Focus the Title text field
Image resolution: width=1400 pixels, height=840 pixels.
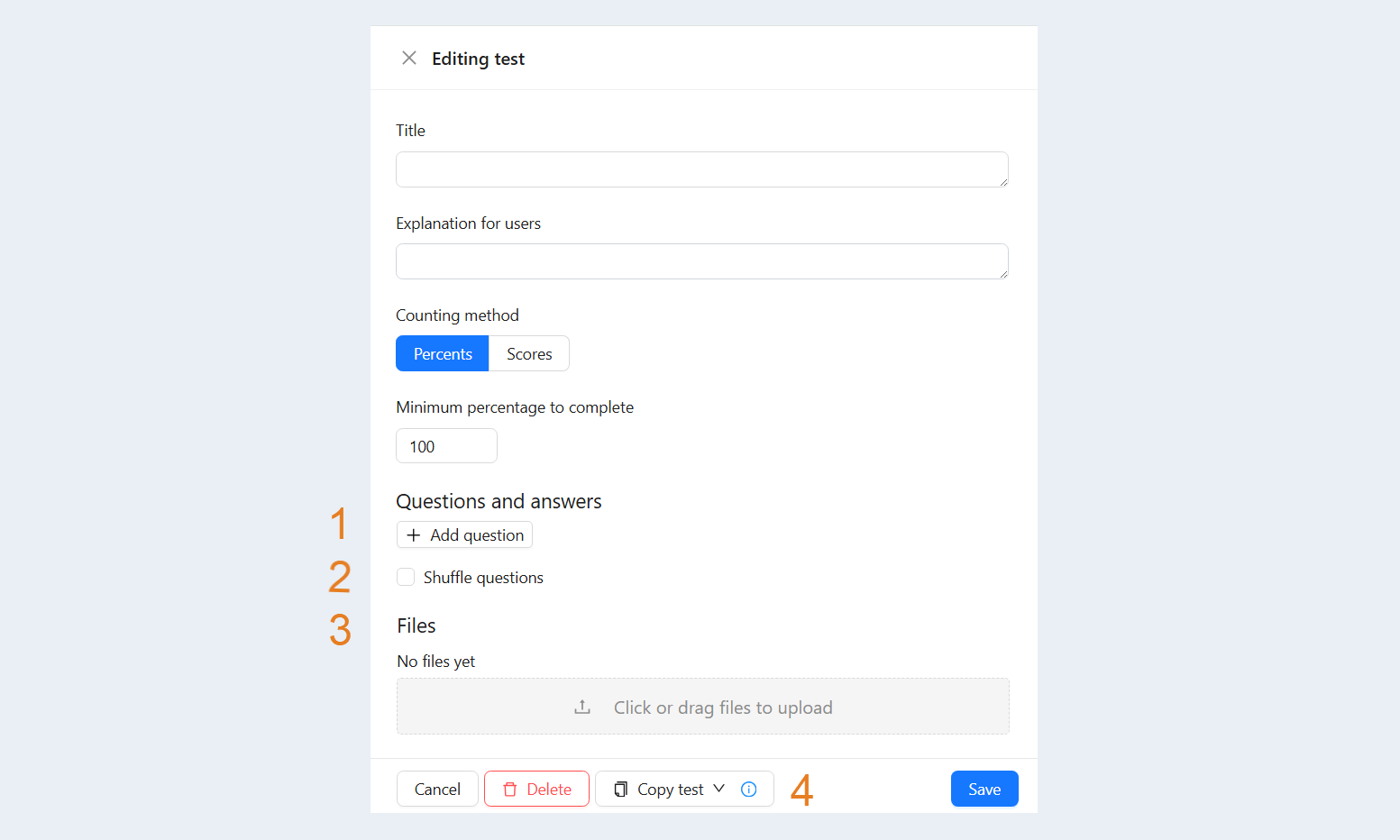pos(702,169)
